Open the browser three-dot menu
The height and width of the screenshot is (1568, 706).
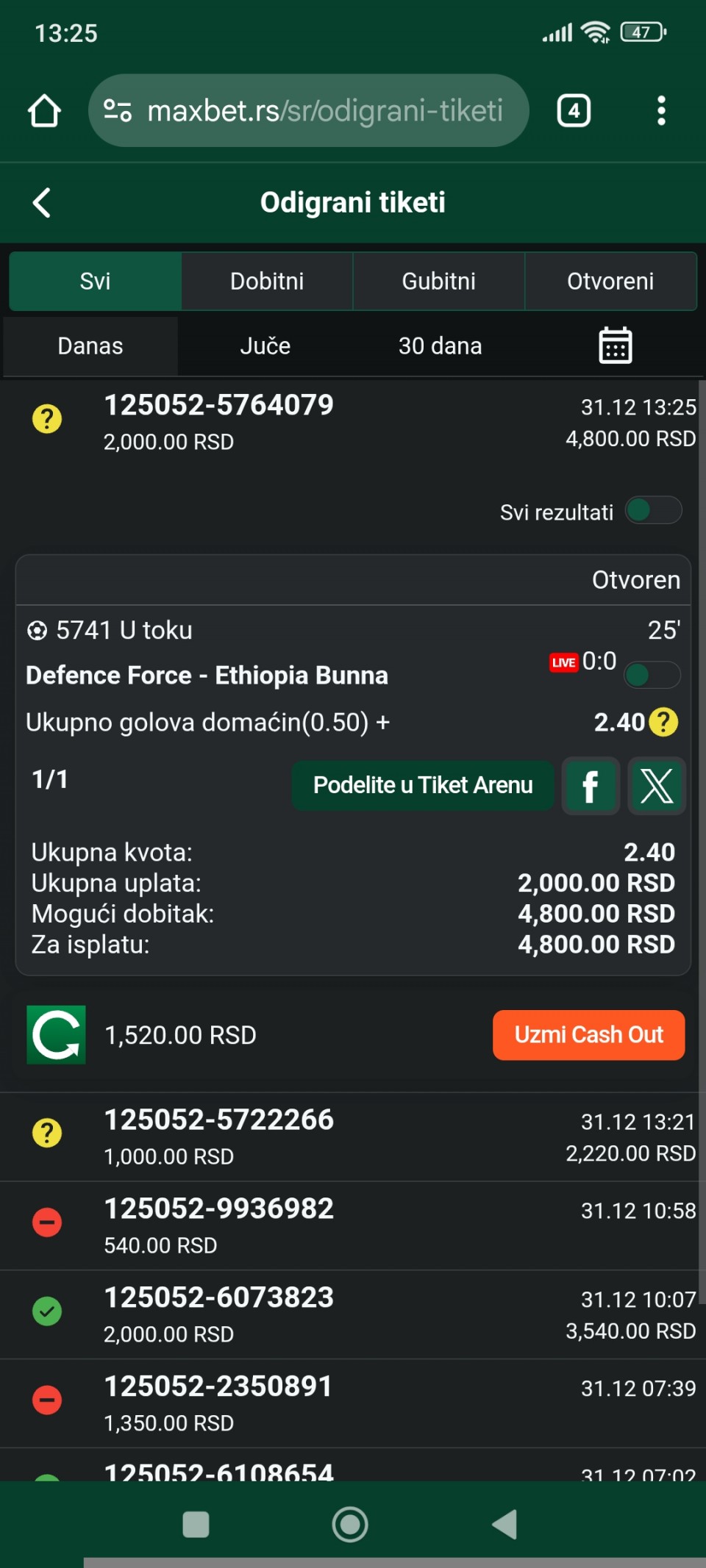(x=661, y=111)
